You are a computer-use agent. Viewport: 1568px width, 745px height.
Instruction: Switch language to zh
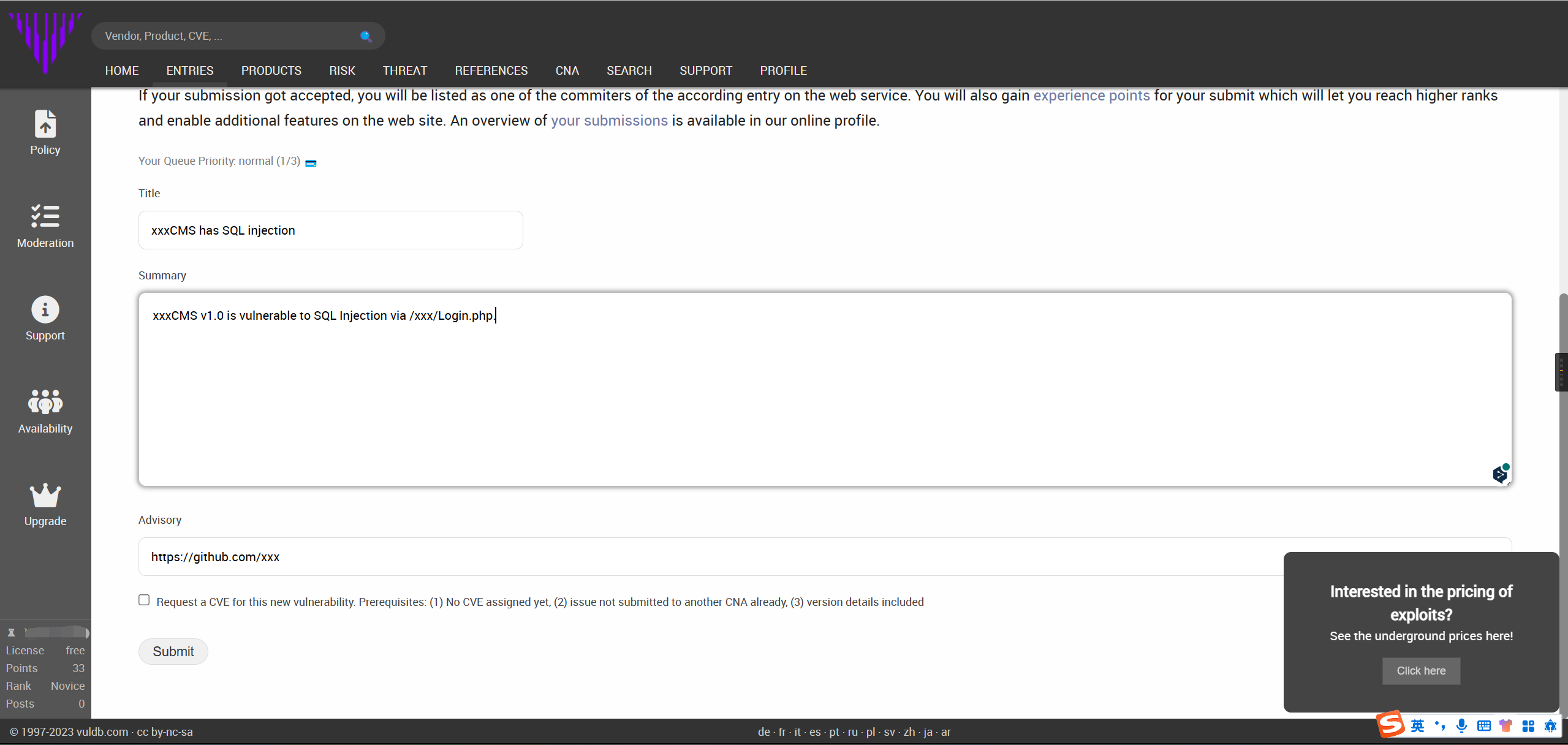(x=909, y=732)
